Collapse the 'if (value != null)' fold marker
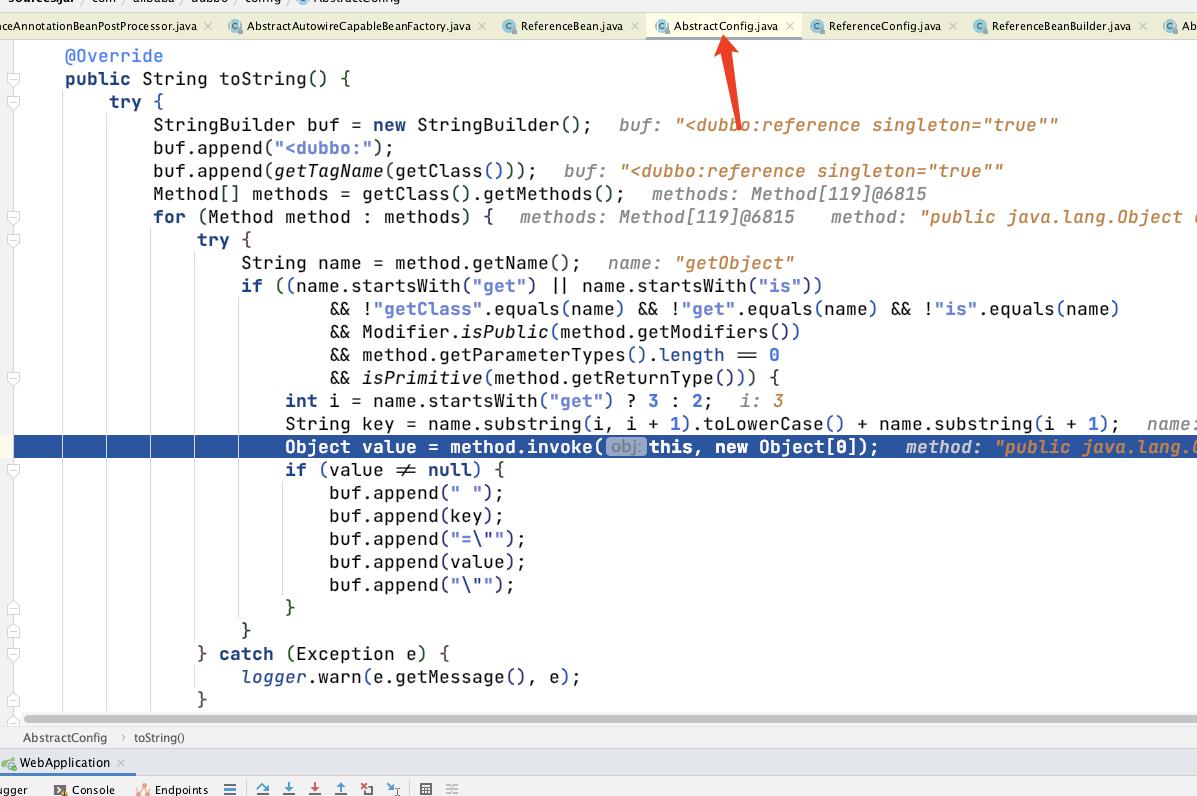Viewport: 1197px width, 796px height. click(13, 470)
